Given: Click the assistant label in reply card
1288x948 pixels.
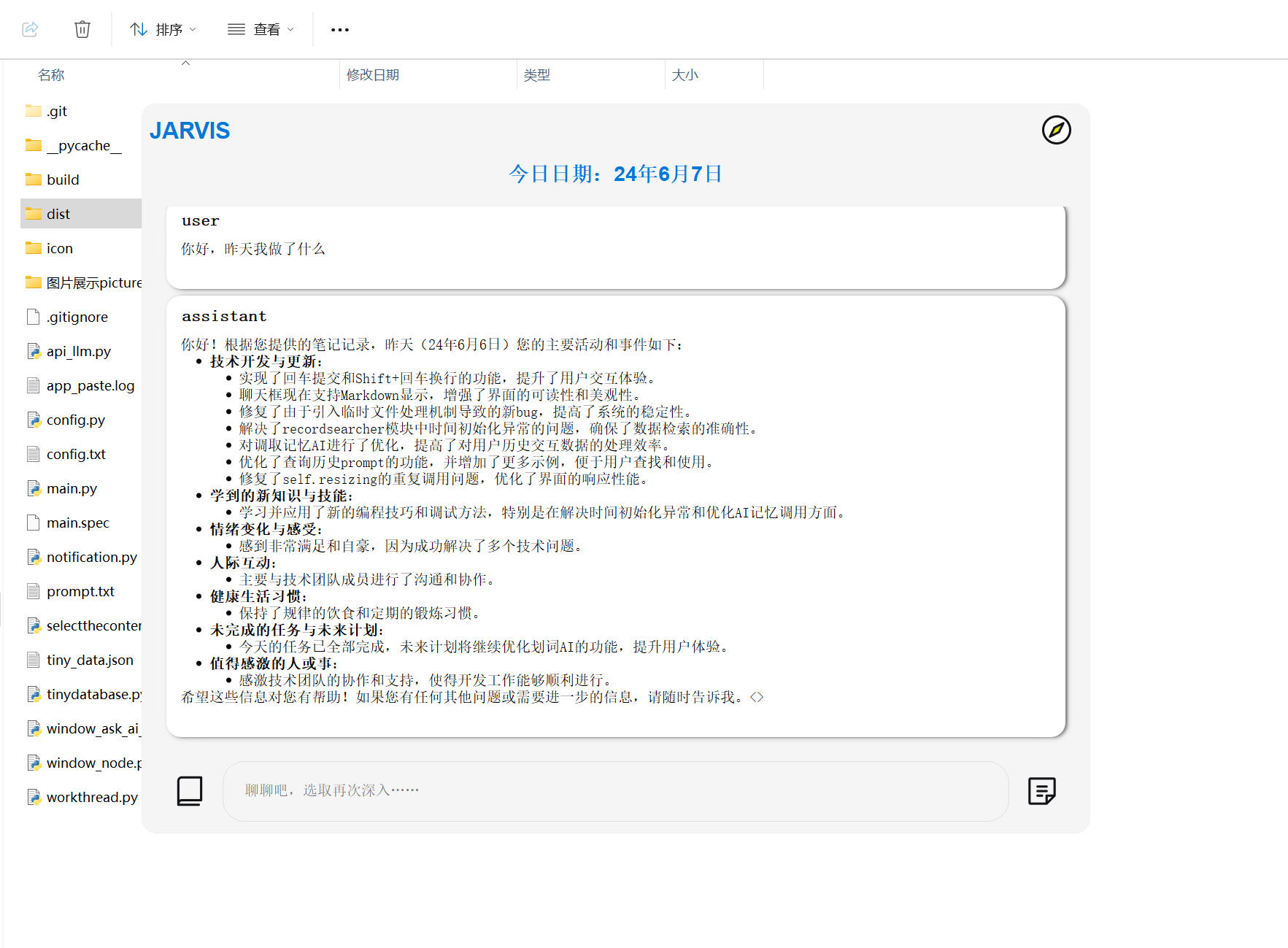Looking at the screenshot, I should (x=224, y=317).
